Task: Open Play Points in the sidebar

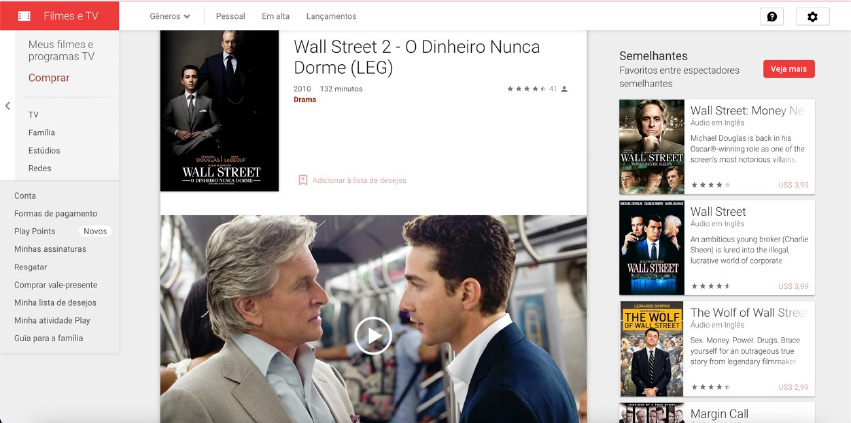Action: [x=35, y=231]
